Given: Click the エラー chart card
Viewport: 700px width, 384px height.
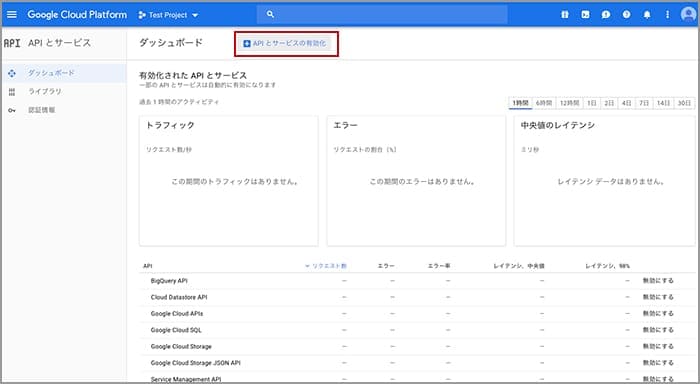Looking at the screenshot, I should (416, 181).
